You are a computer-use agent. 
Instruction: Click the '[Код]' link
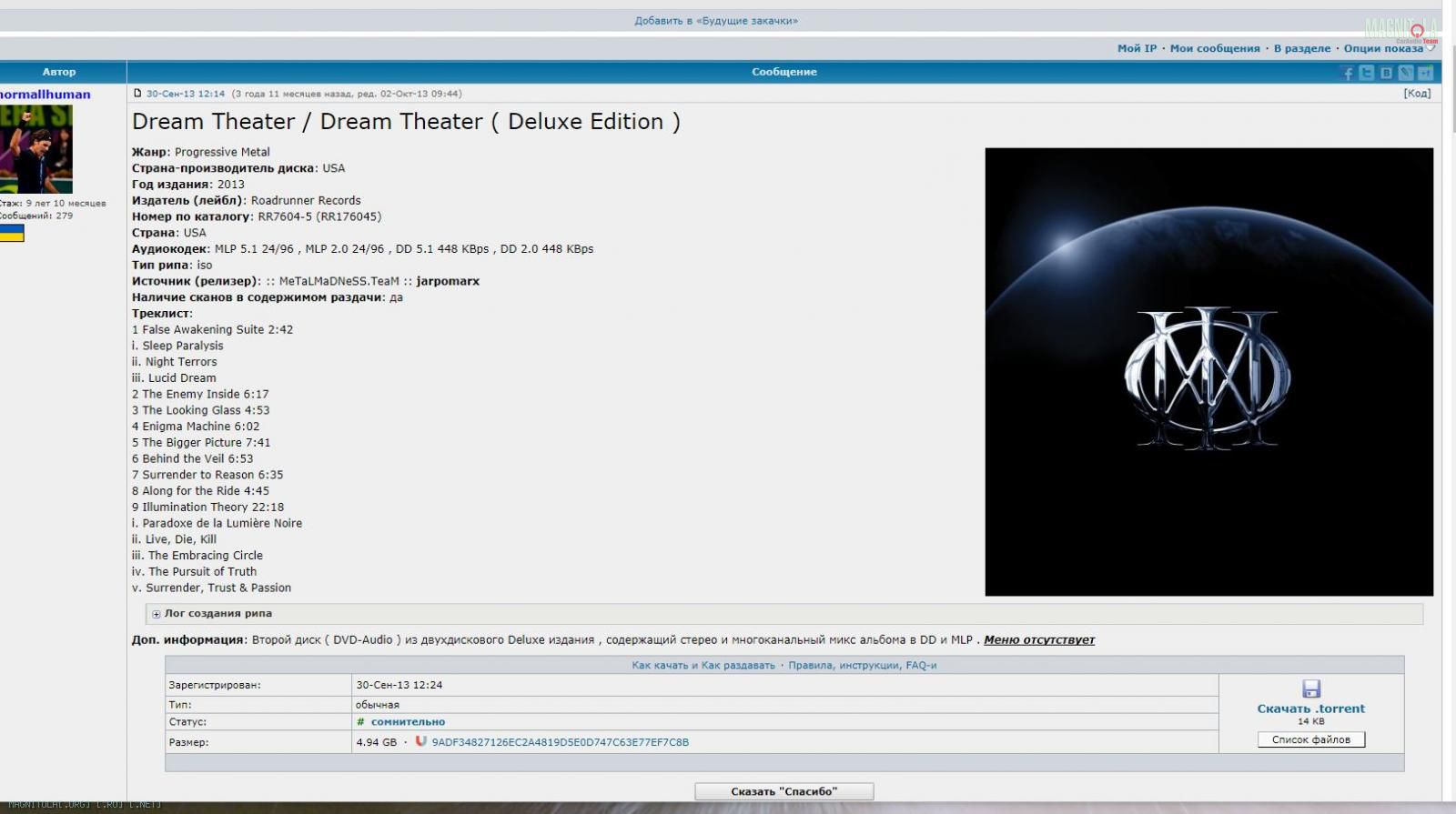pyautogui.click(x=1417, y=93)
